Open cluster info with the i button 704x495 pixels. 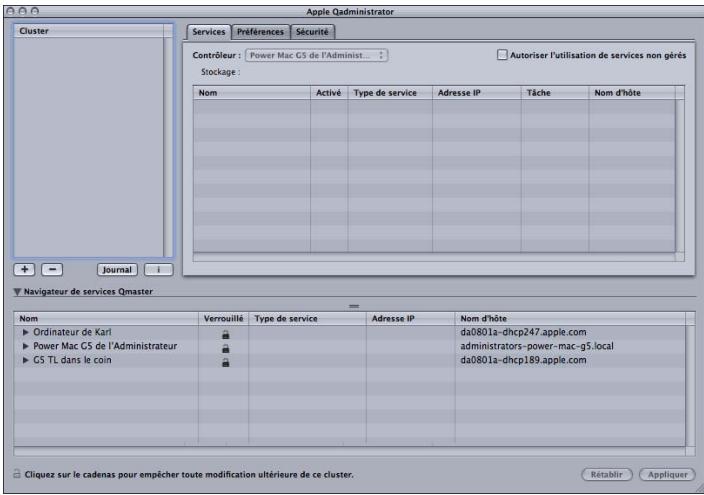158,270
